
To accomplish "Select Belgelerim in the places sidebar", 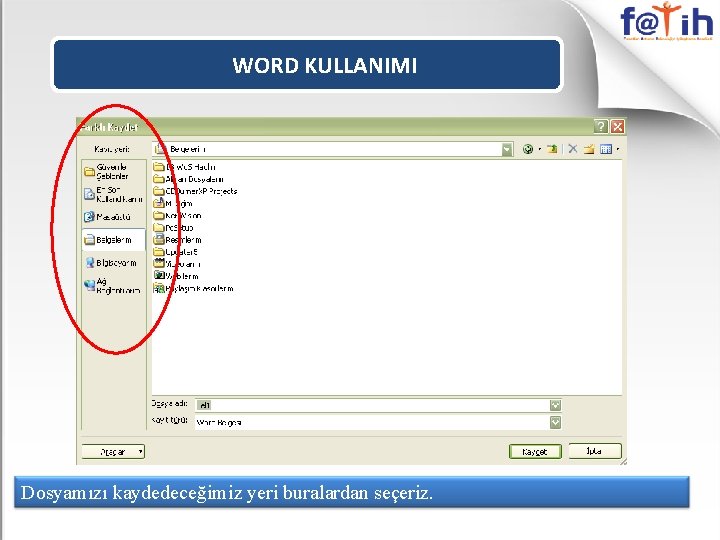I will click(113, 240).
